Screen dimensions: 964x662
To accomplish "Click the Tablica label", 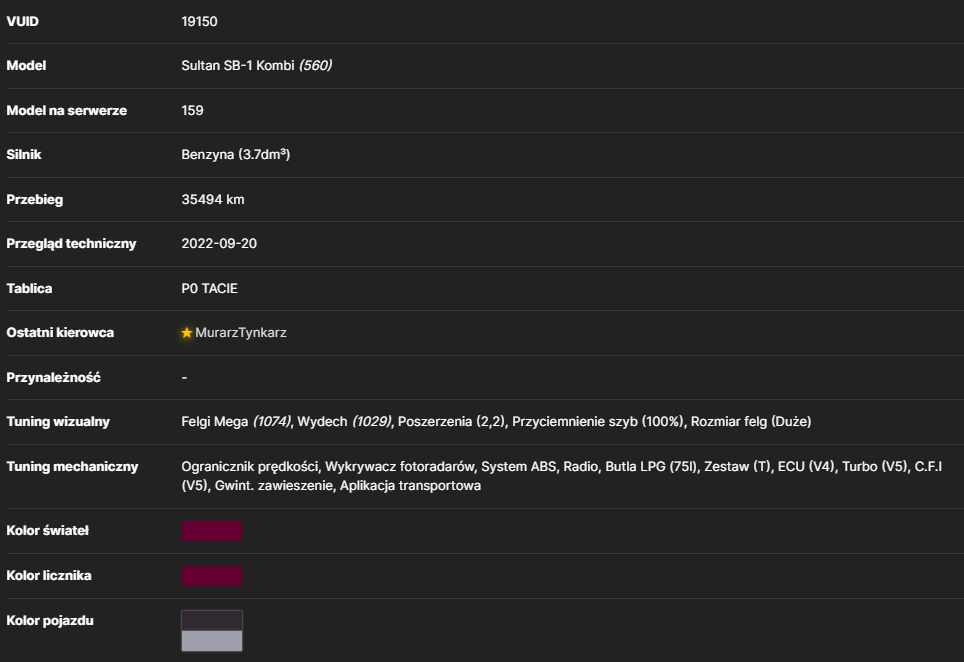I will [x=29, y=288].
